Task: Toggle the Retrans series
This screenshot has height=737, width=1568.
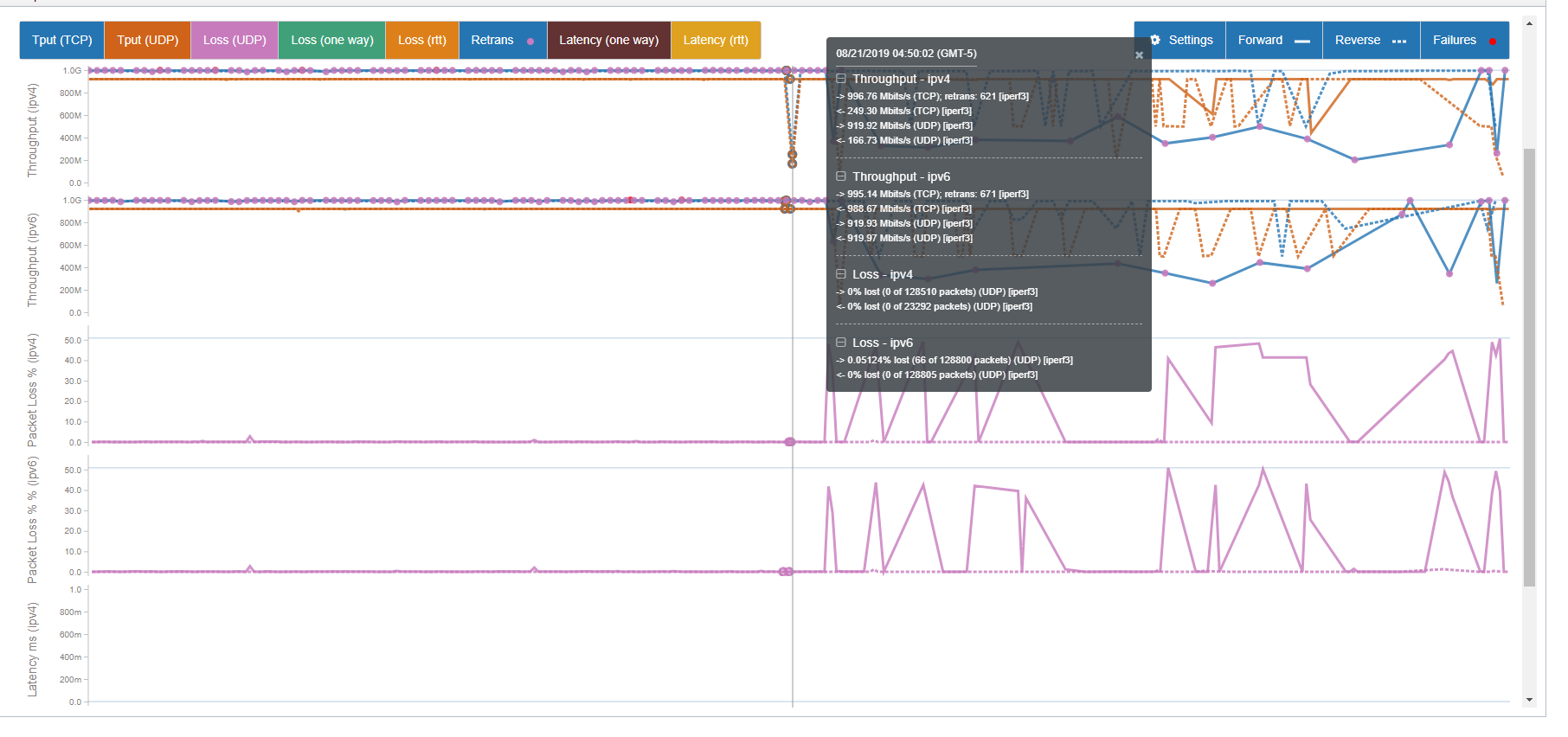Action: click(x=503, y=40)
